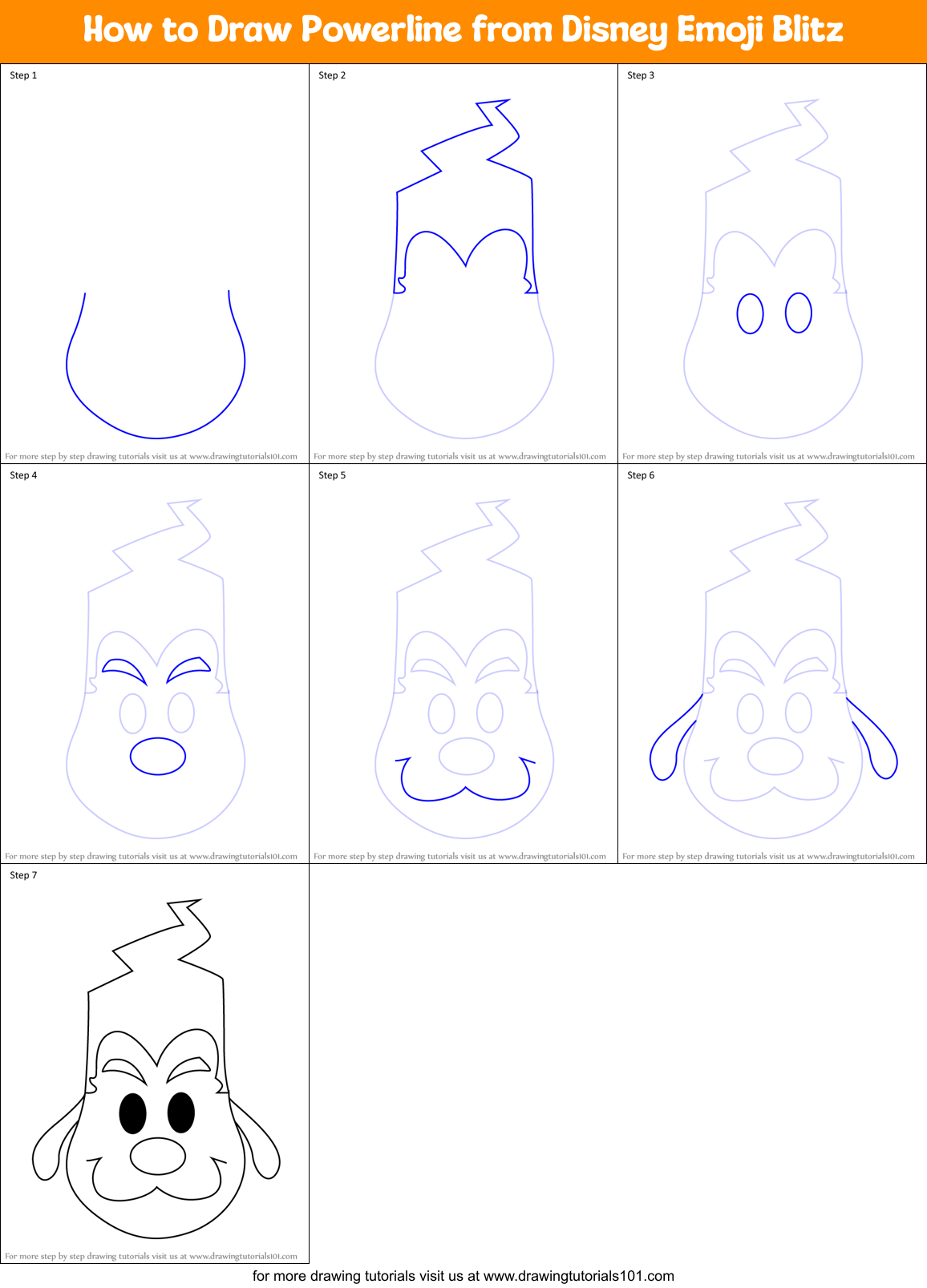The width and height of the screenshot is (927, 1288).
Task: Select the Step 6 label
Action: pyautogui.click(x=641, y=475)
